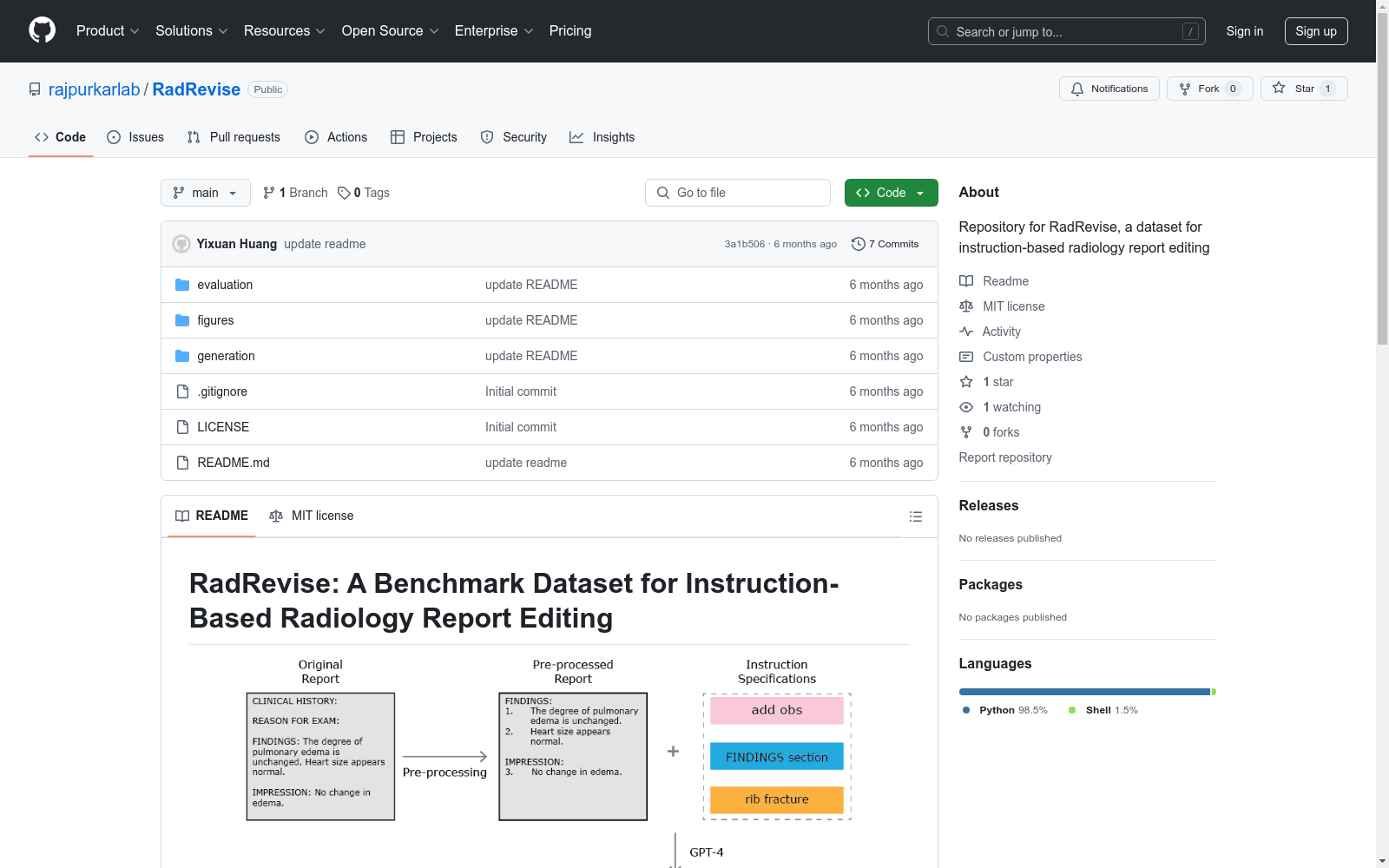Click the repository icon next to rajpurkarlab
The height and width of the screenshot is (868, 1389).
[35, 89]
